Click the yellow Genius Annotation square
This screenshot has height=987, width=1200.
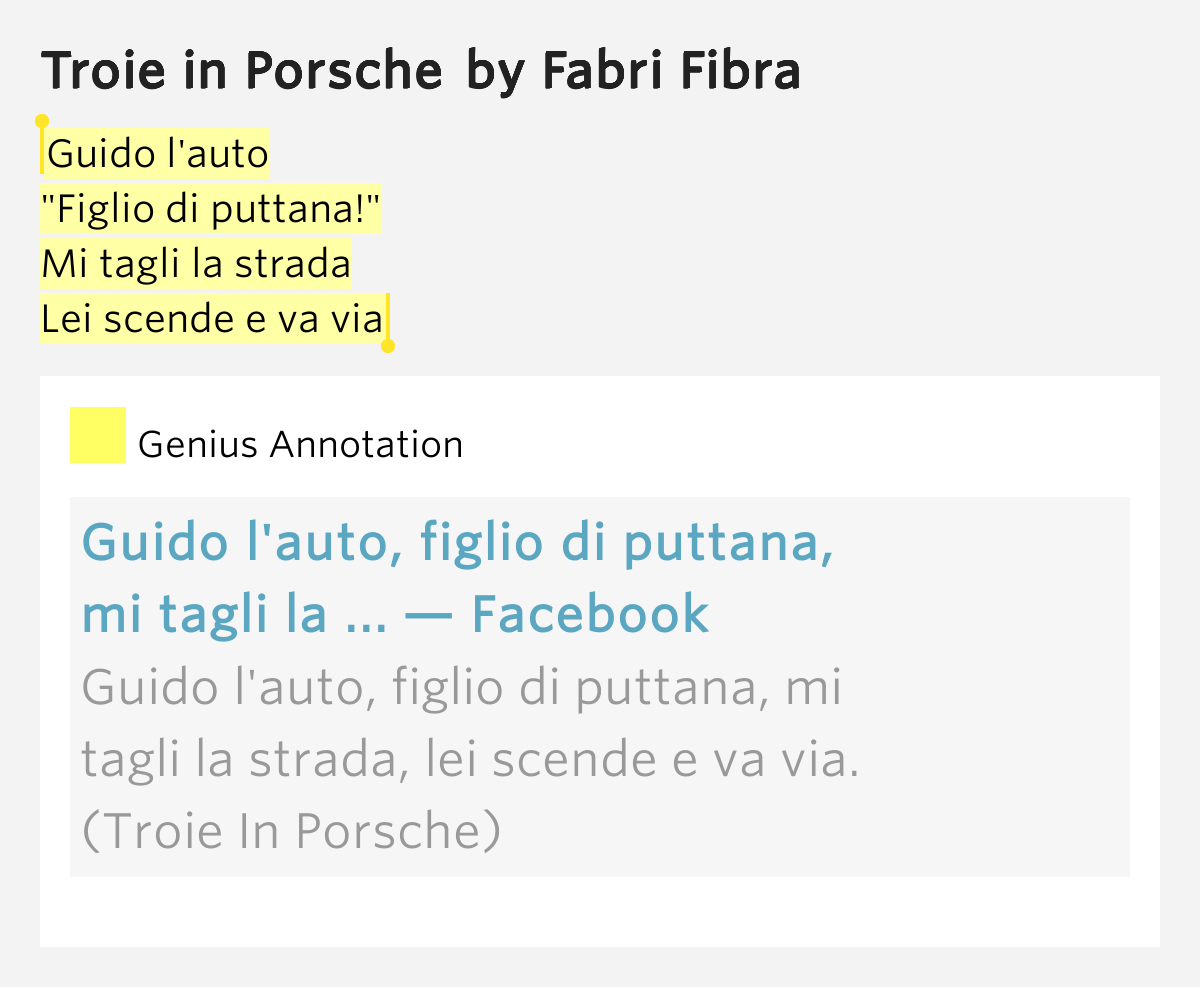click(x=98, y=435)
